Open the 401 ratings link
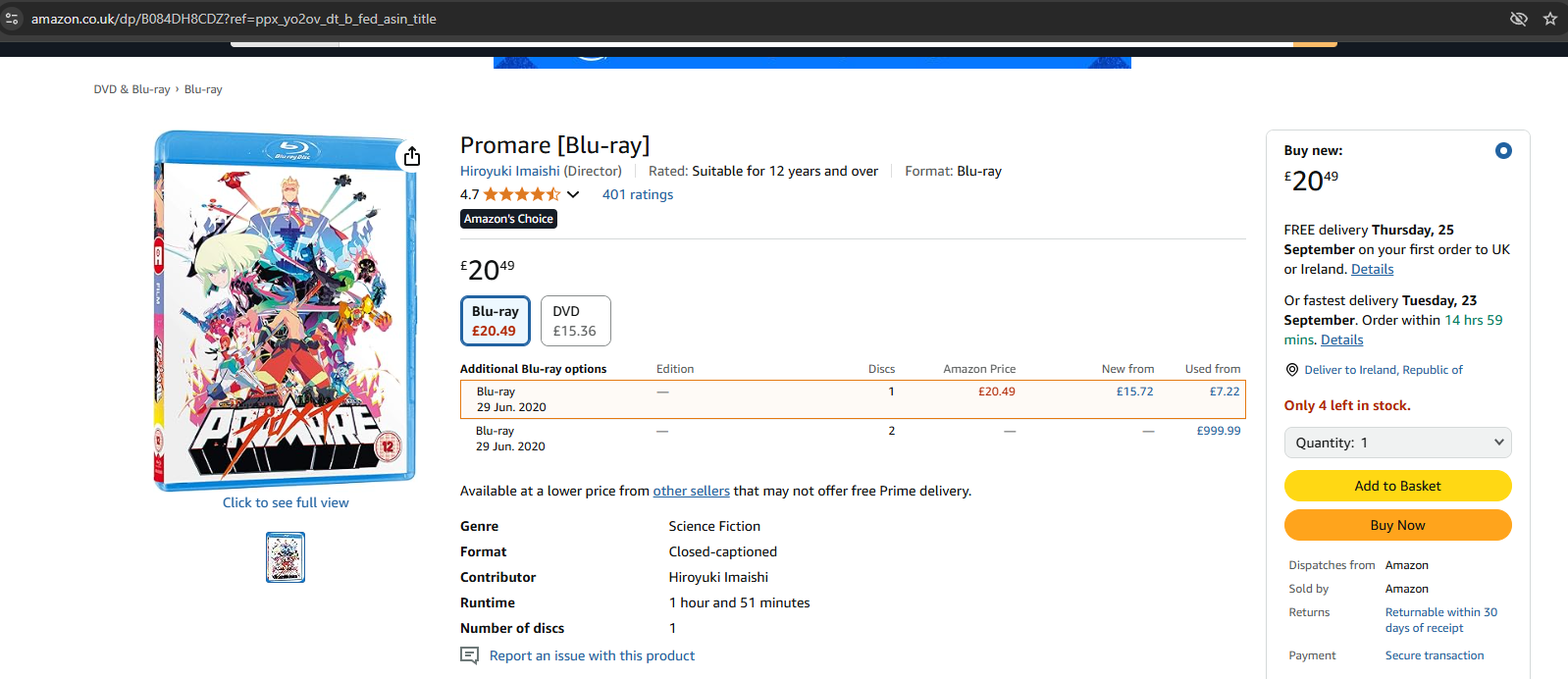 pos(638,194)
